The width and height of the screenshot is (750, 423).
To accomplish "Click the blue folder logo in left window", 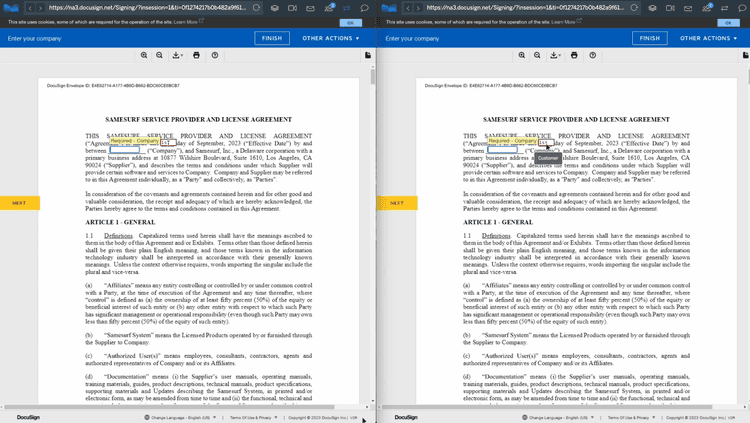I will coord(11,8).
